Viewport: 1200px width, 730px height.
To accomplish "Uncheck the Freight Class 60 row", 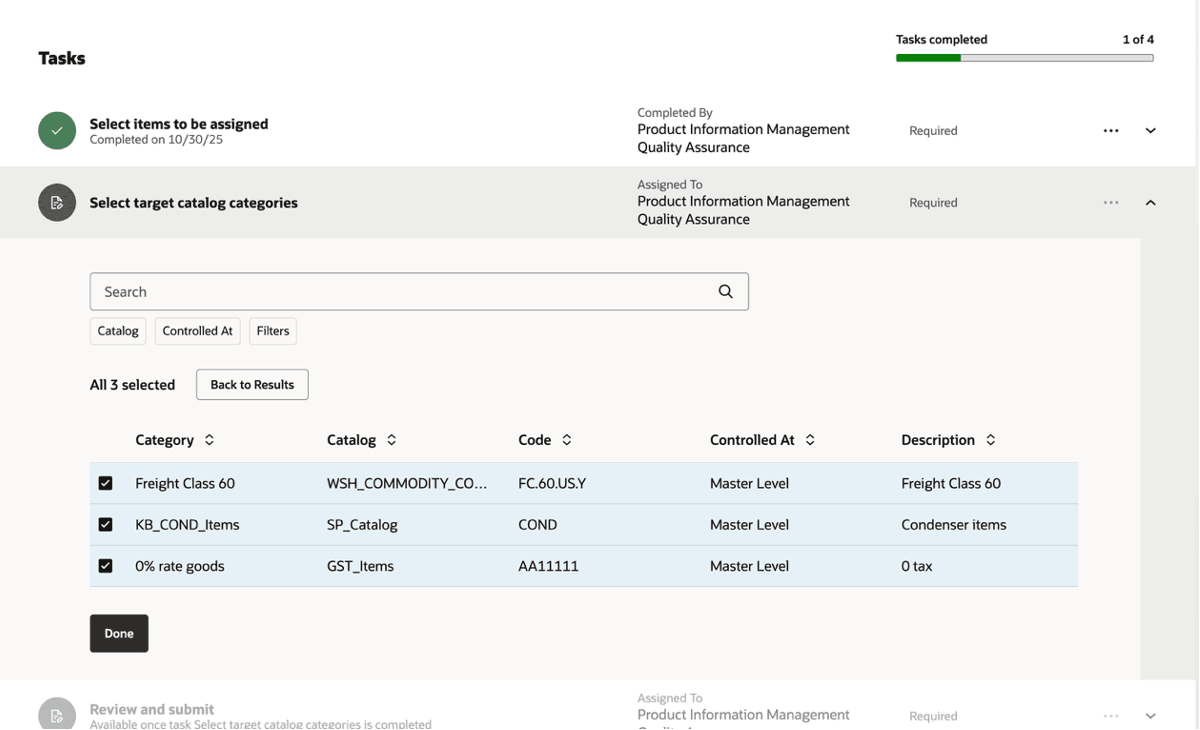I will (x=105, y=483).
